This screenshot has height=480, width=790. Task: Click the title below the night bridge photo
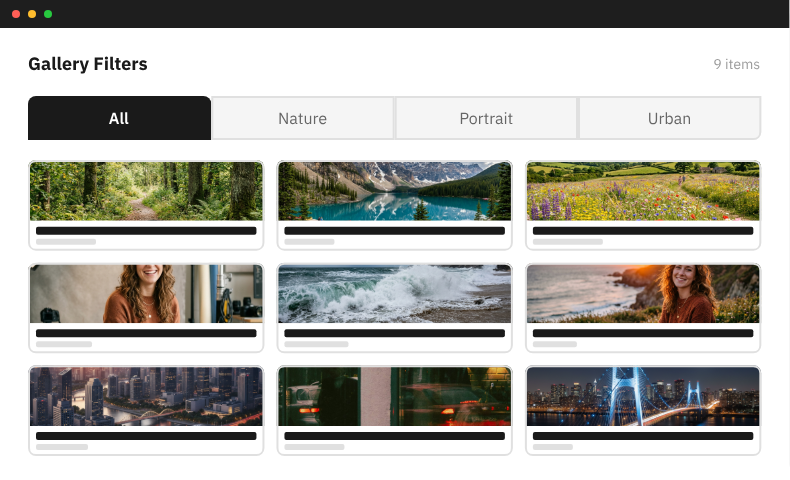tap(643, 436)
